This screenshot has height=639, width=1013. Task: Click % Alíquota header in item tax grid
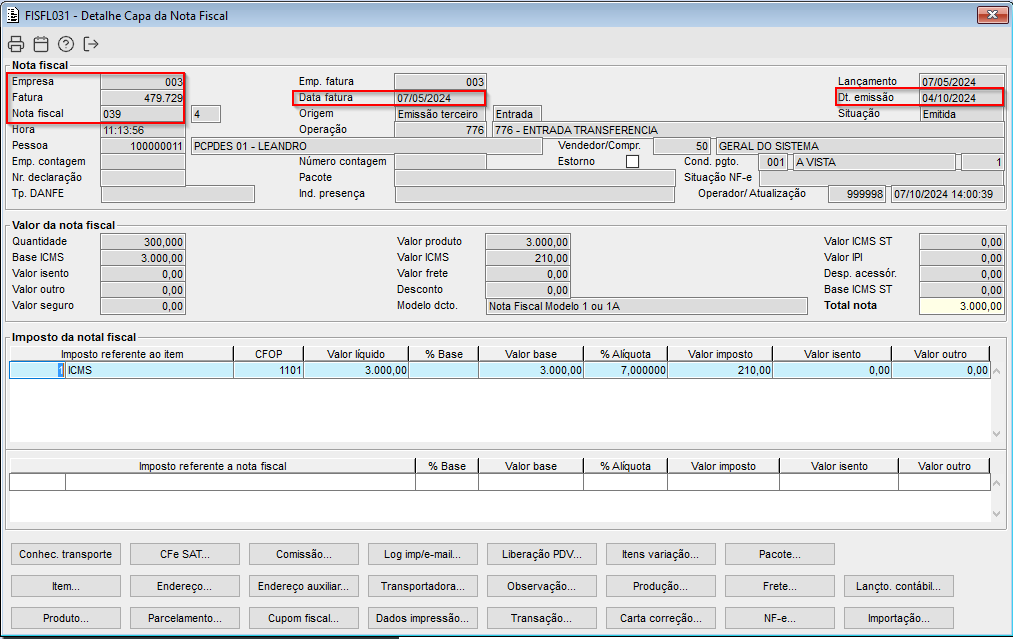(x=625, y=354)
